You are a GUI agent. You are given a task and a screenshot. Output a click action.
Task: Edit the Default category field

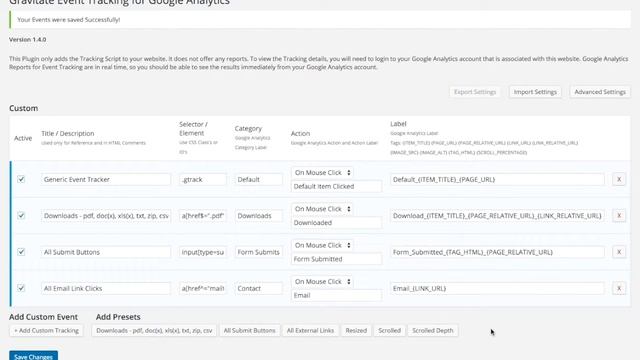point(258,179)
